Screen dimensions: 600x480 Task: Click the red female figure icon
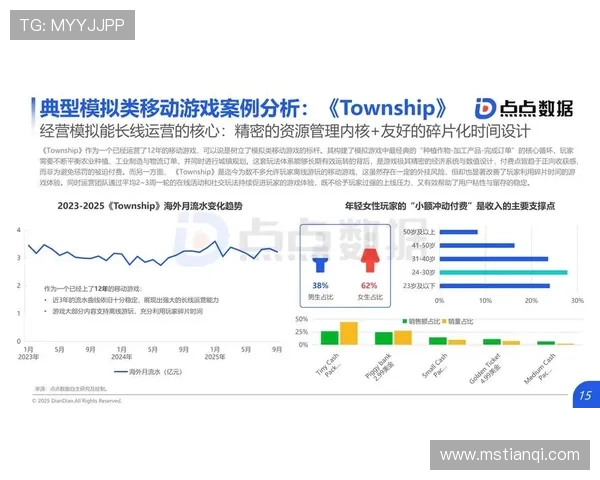click(x=370, y=260)
